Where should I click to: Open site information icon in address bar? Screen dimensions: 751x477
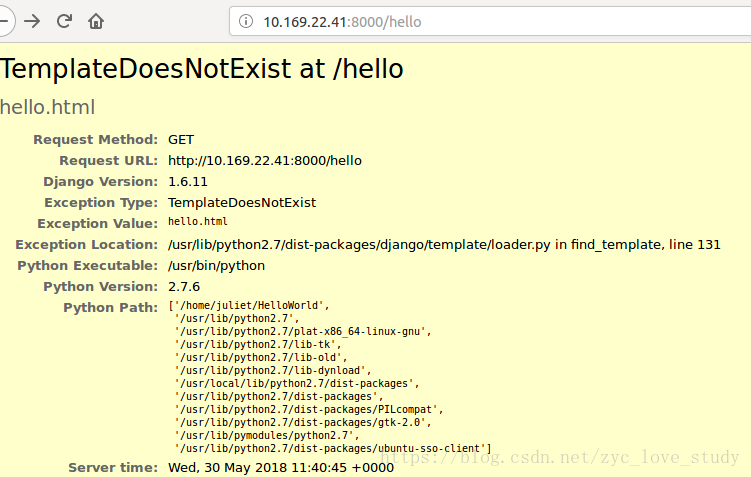point(246,21)
